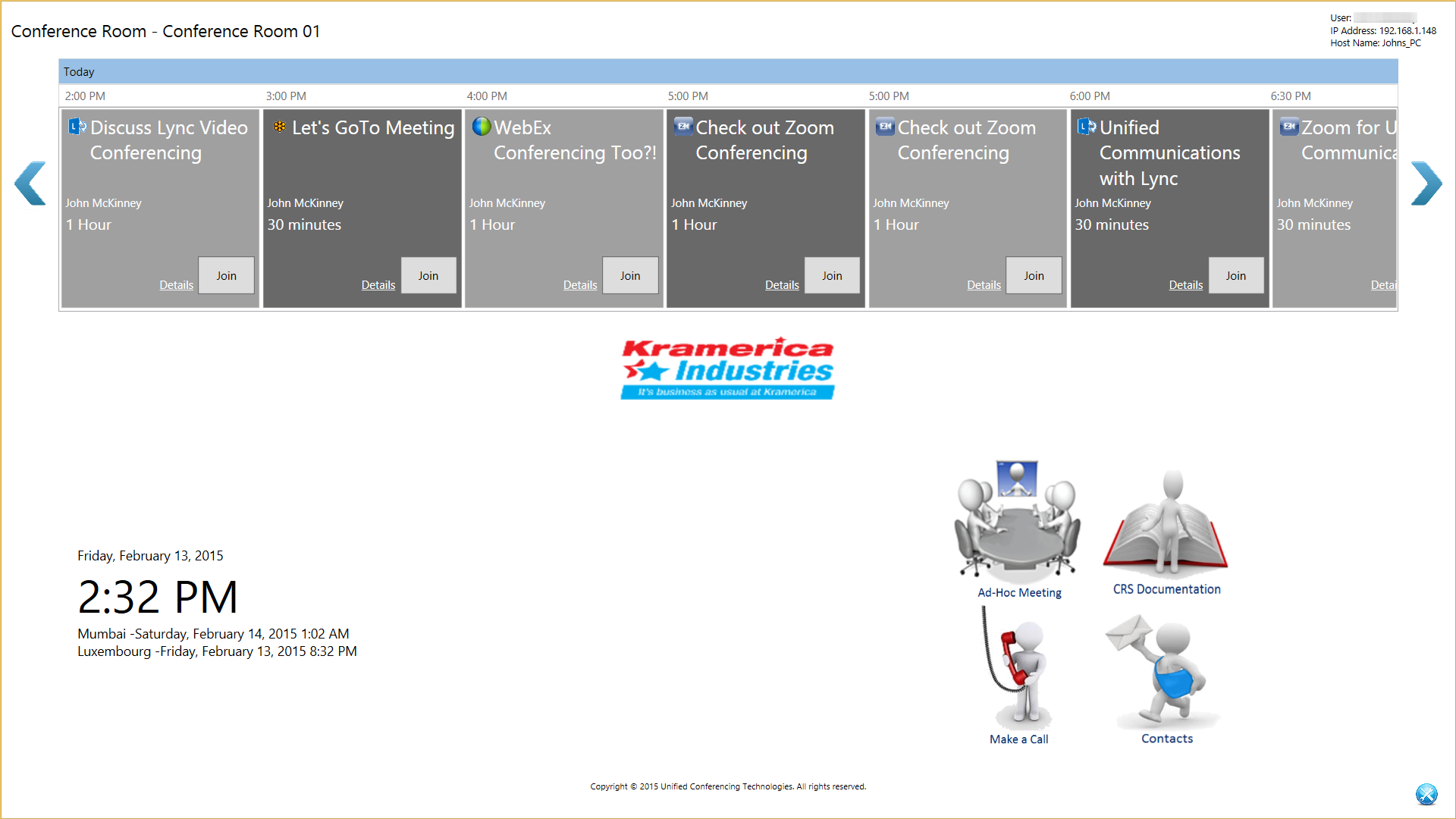Click Host Name Johns_PC text
This screenshot has width=1456, height=819.
1376,43
